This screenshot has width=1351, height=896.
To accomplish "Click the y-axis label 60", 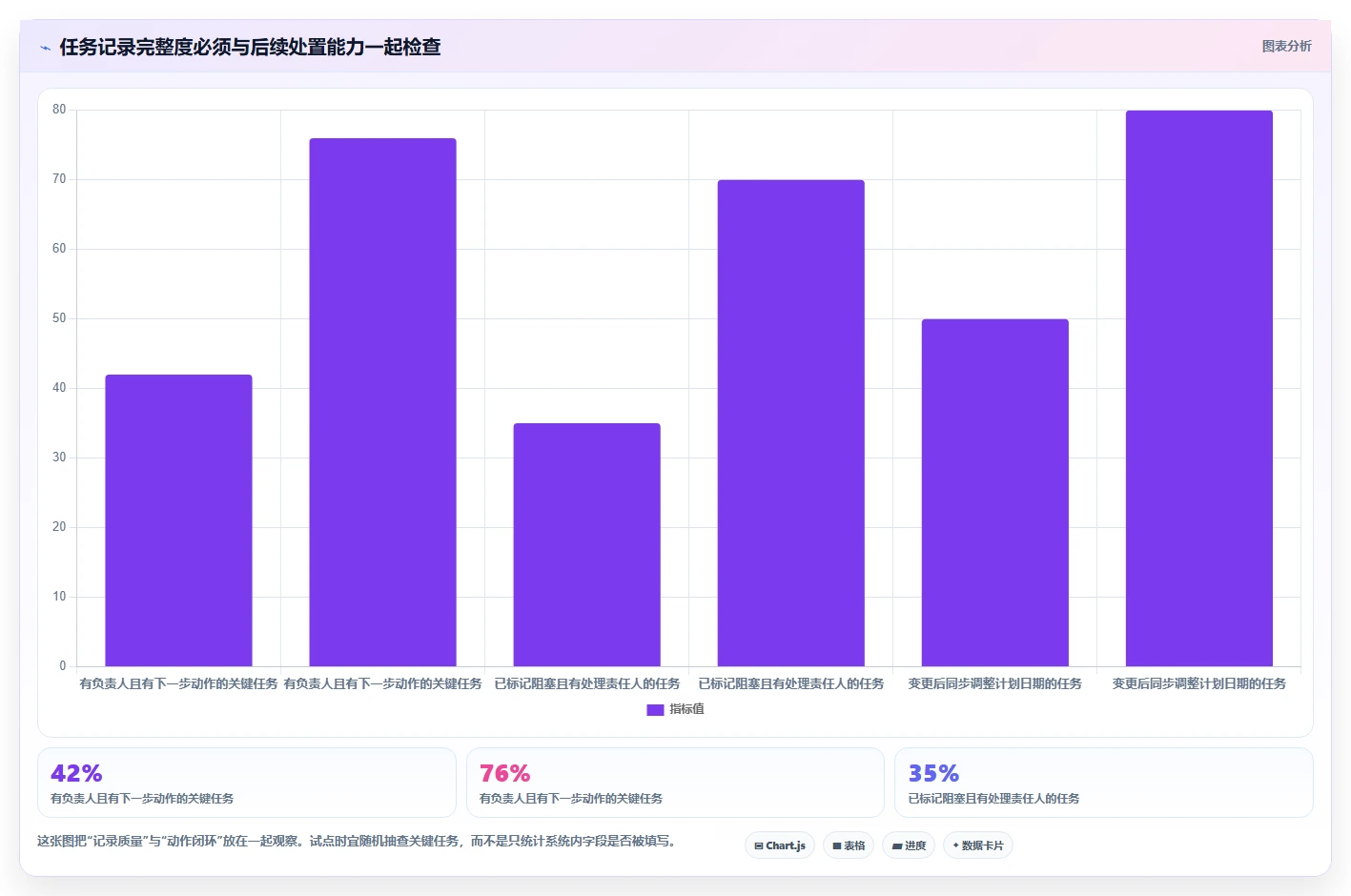I will coord(59,249).
